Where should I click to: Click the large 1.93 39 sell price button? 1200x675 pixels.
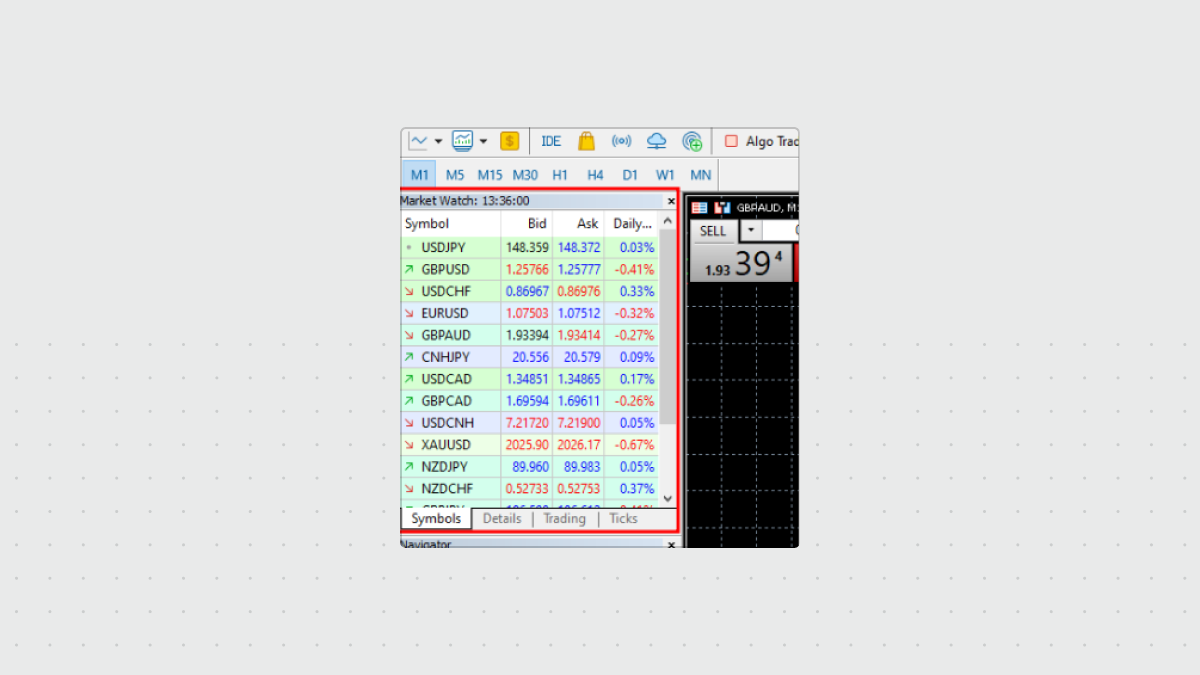coord(740,265)
